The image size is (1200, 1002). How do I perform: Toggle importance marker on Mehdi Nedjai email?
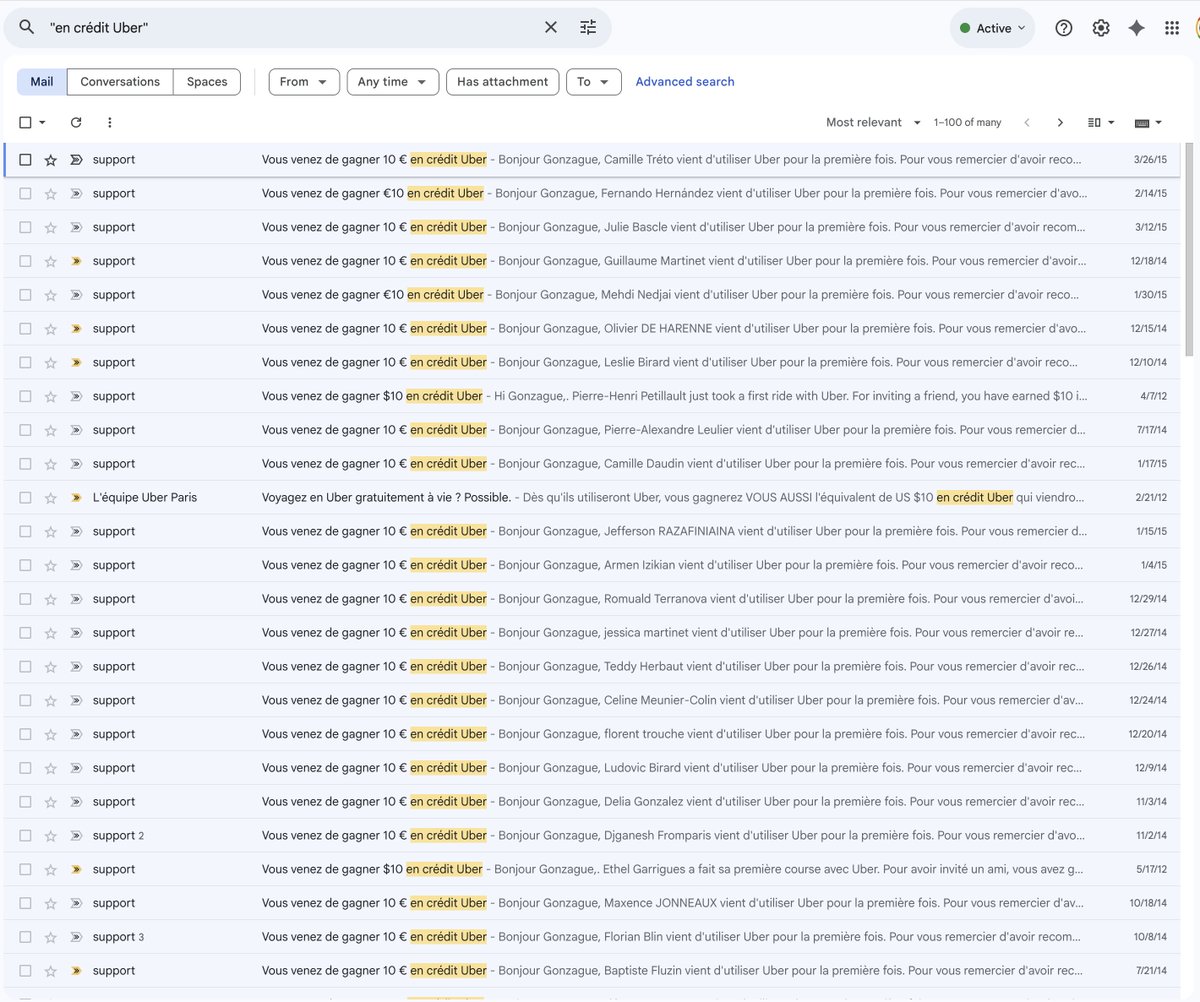pos(76,295)
